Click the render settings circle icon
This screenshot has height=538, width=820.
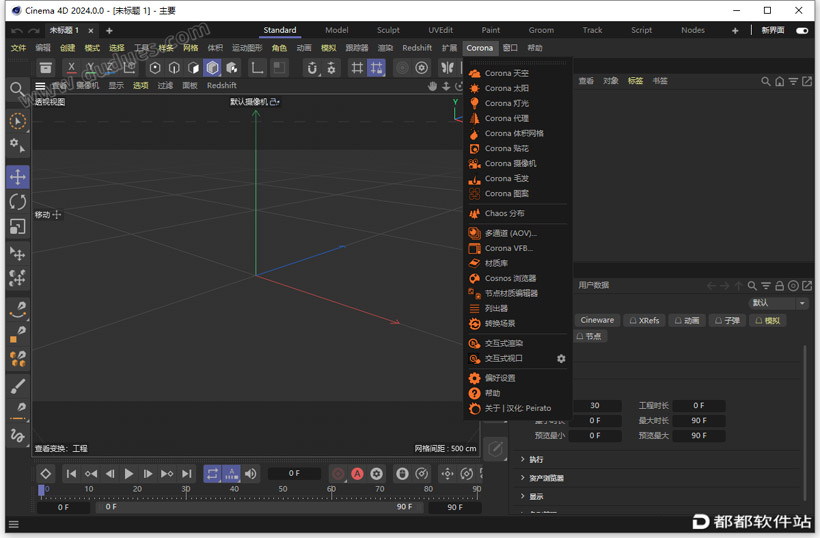[x=422, y=68]
